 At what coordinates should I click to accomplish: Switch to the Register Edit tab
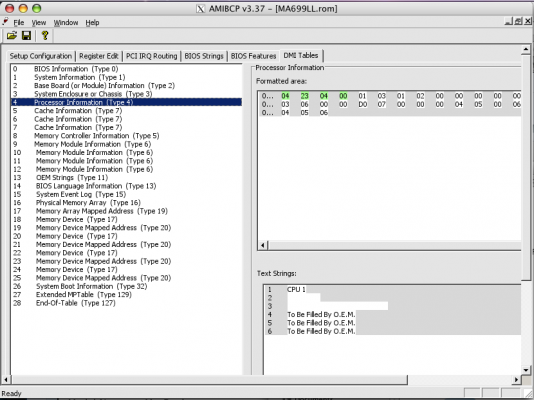99,56
